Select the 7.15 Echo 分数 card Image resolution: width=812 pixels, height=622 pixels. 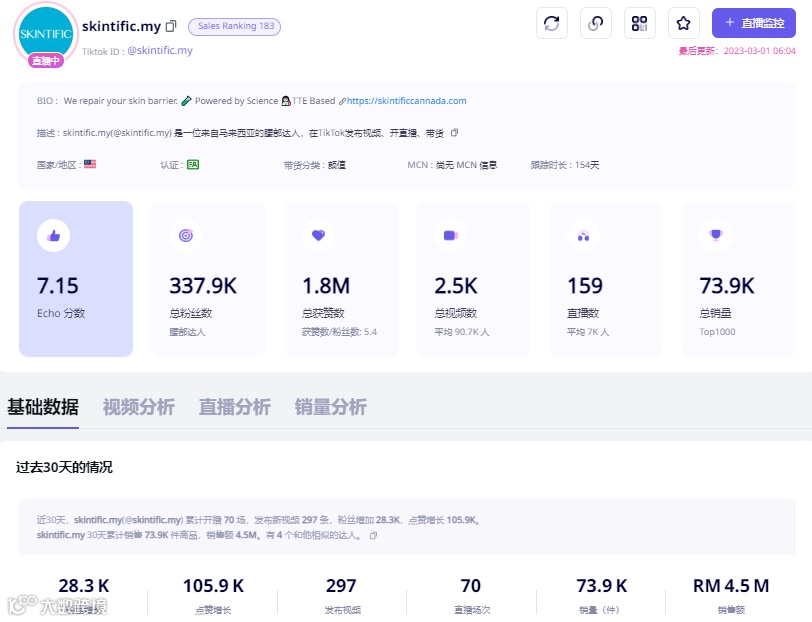click(x=76, y=279)
